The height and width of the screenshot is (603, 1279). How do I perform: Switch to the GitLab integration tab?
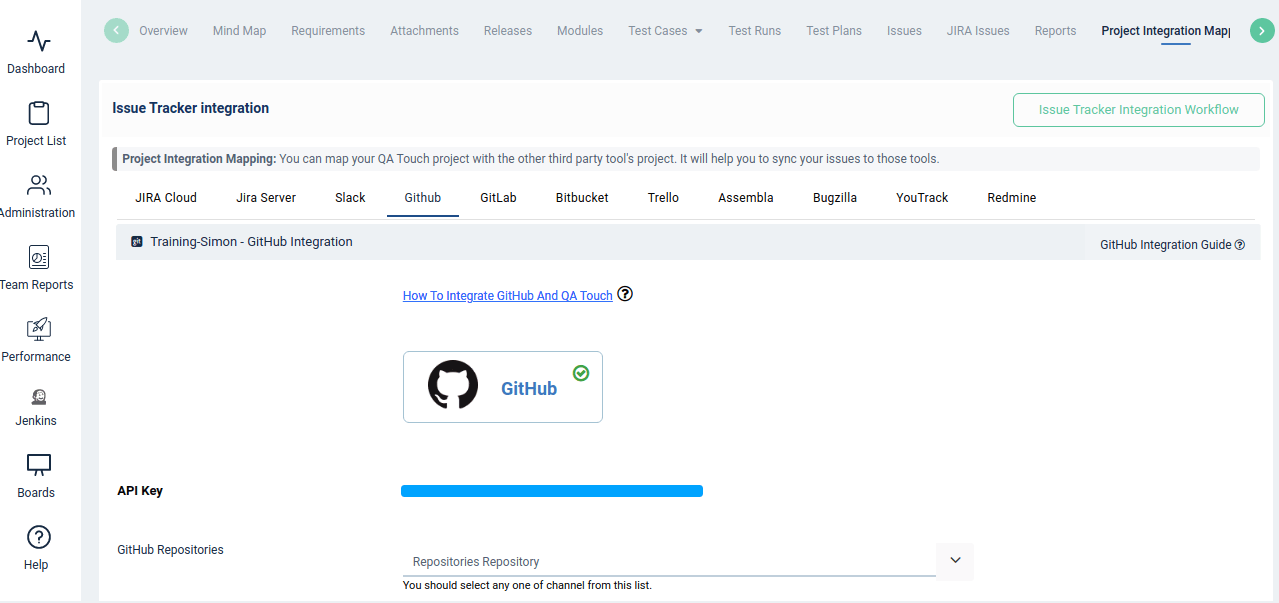point(497,197)
